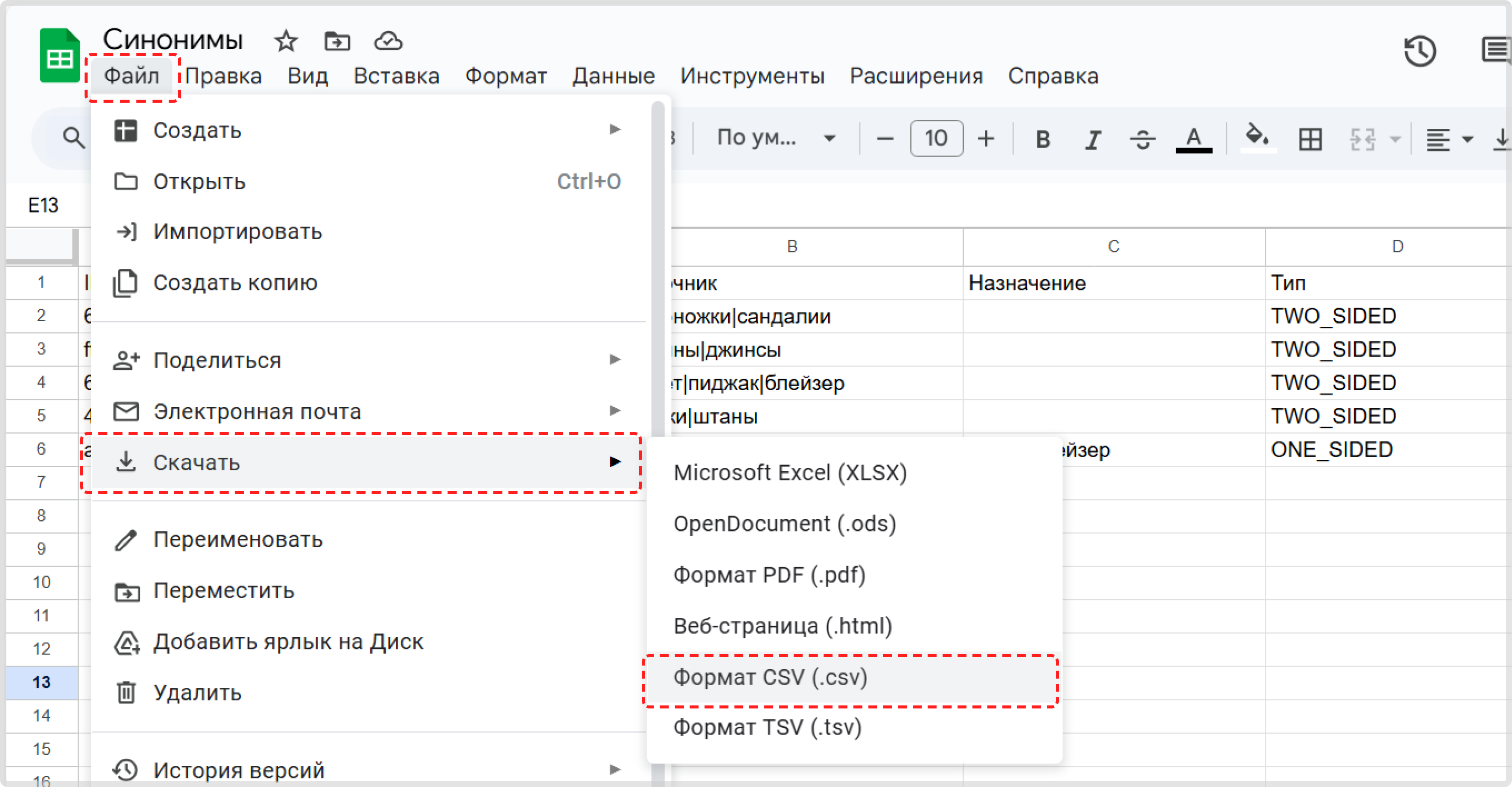
Task: Toggle strikethrough formatting
Action: pyautogui.click(x=1142, y=139)
